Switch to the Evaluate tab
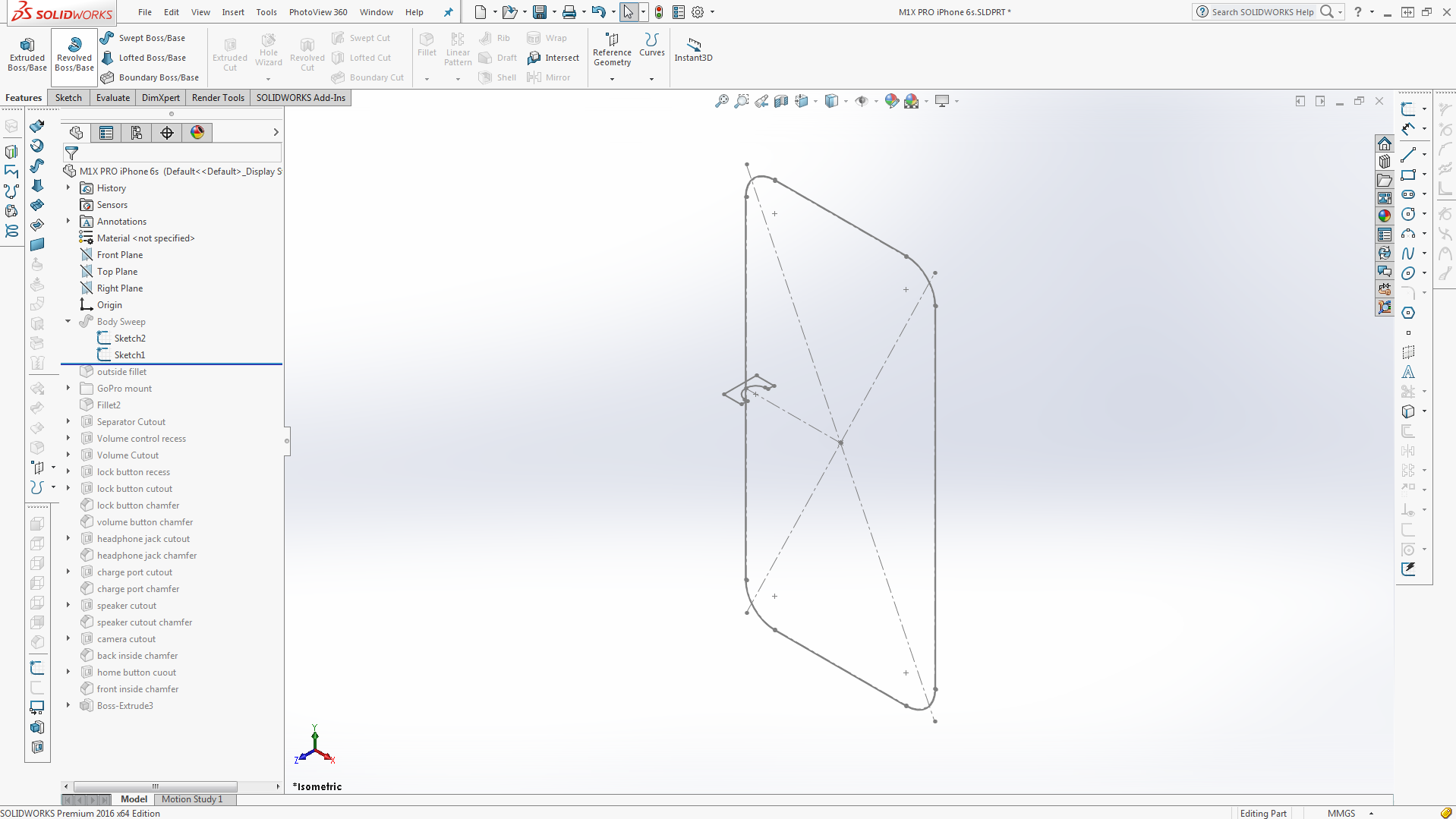Image resolution: width=1456 pixels, height=819 pixels. click(x=113, y=98)
